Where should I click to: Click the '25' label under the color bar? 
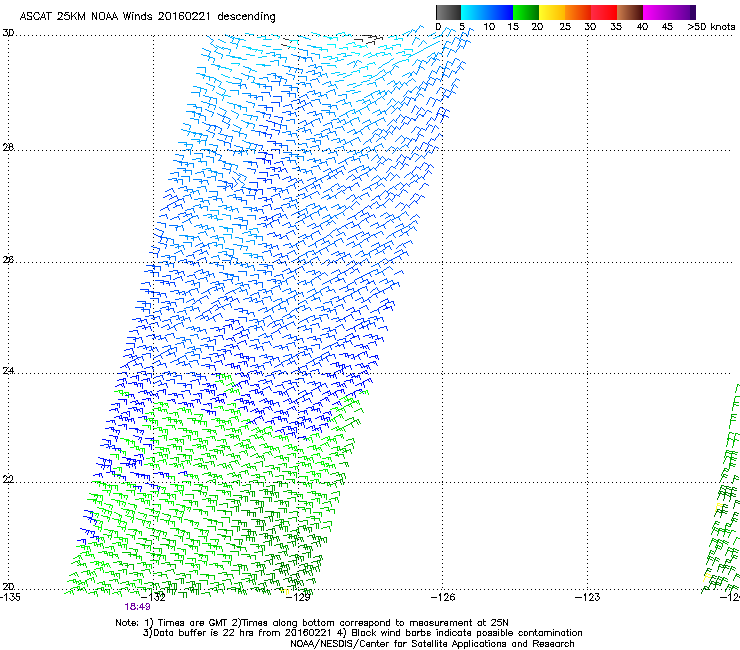(x=565, y=27)
